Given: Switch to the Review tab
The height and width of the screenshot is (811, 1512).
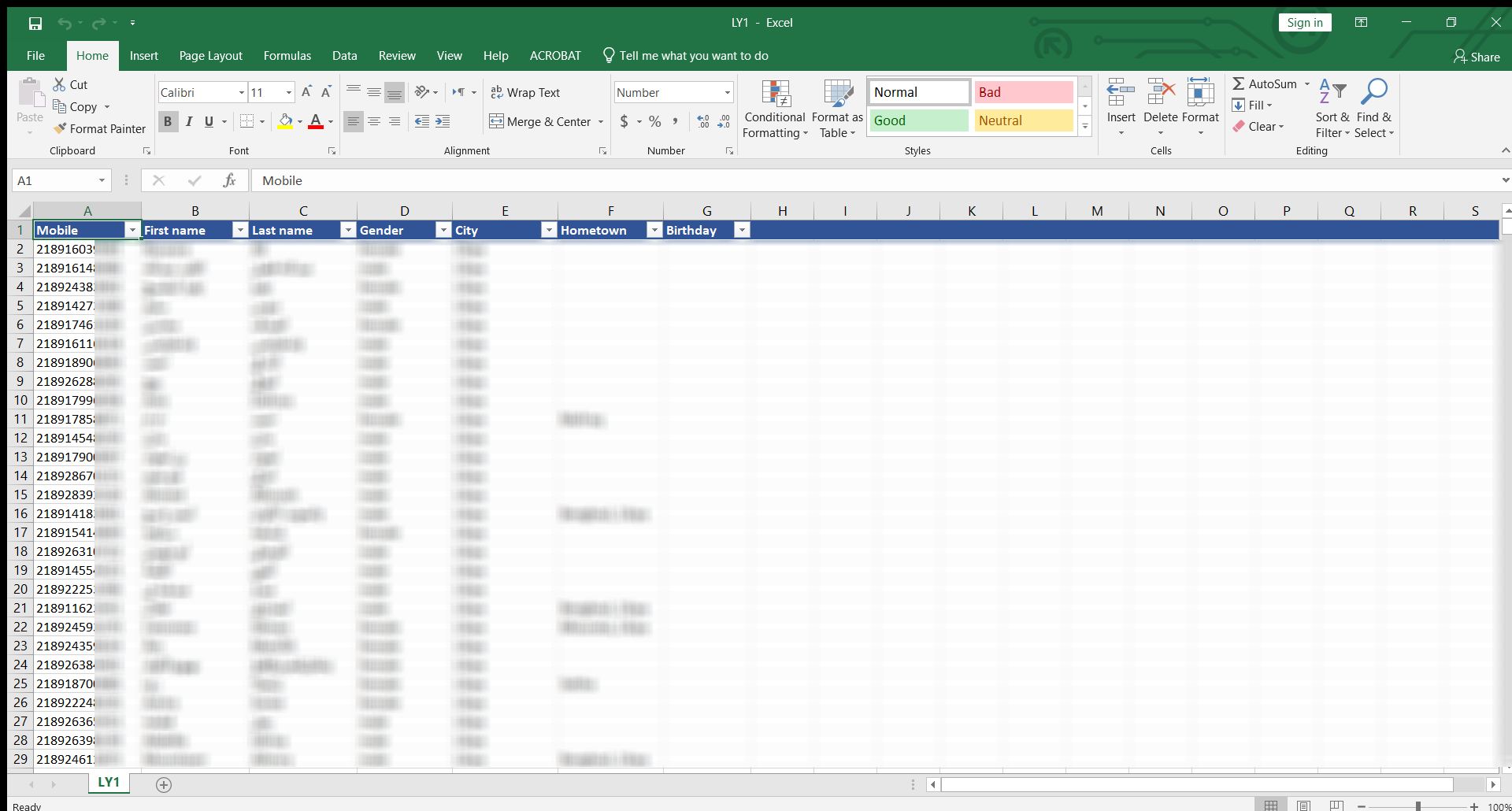Looking at the screenshot, I should (x=397, y=56).
